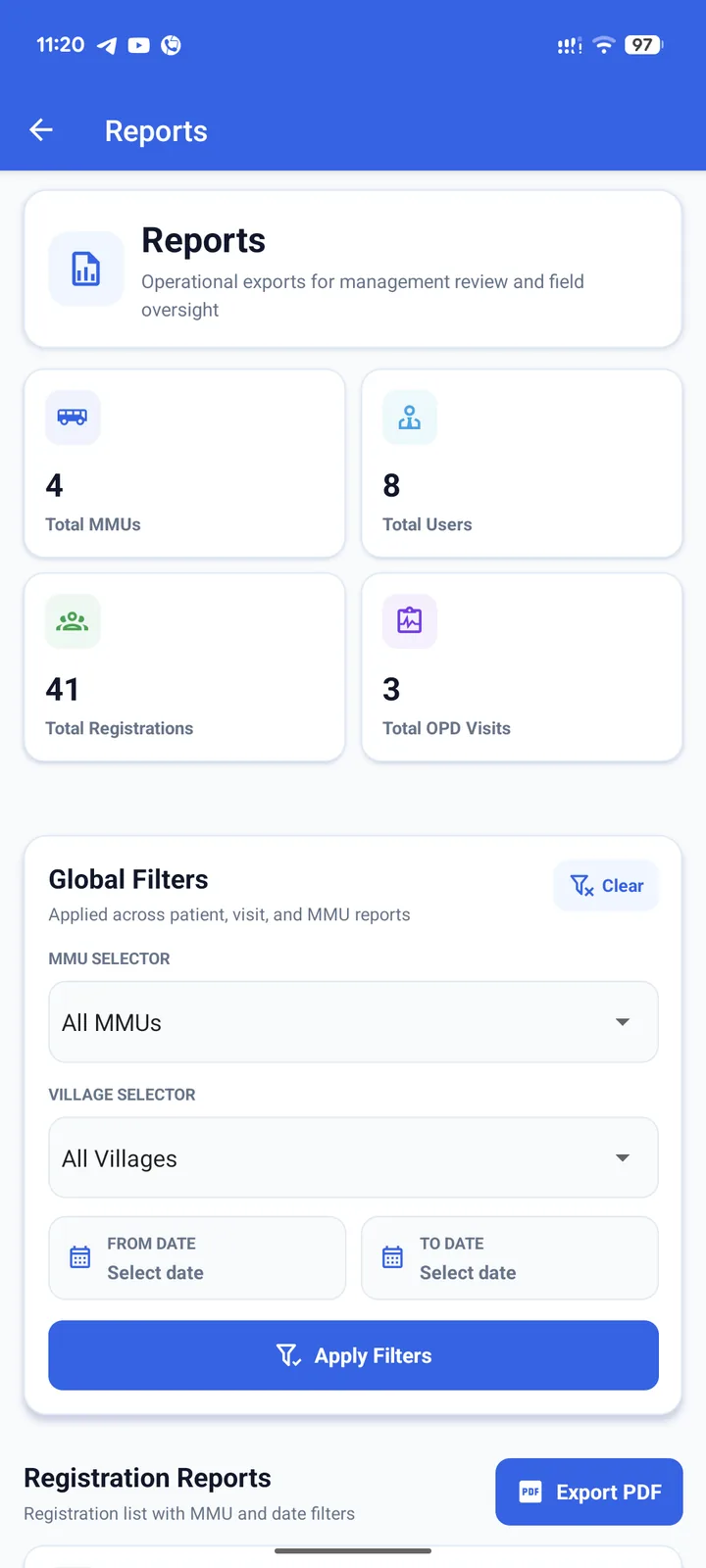The image size is (706, 1568).
Task: Tap the VILLAGE SELECTOR label
Action: click(122, 1095)
